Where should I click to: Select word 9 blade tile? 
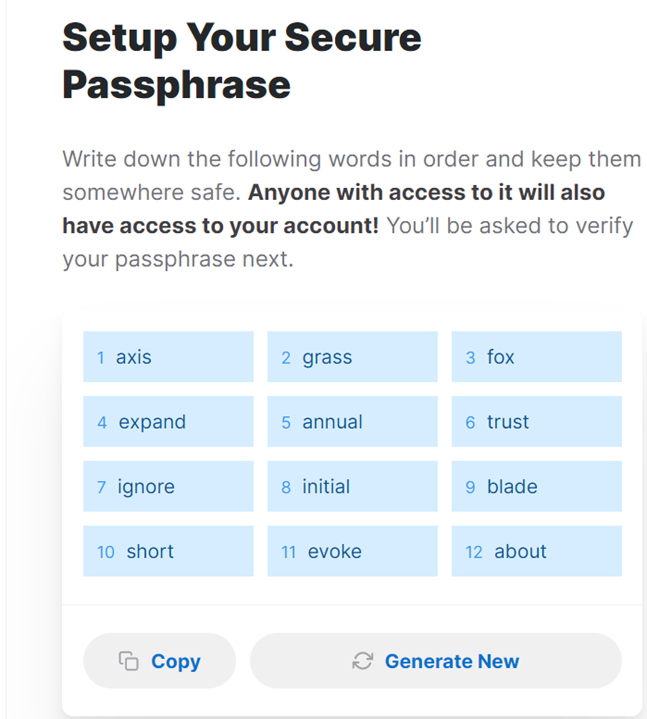(536, 486)
